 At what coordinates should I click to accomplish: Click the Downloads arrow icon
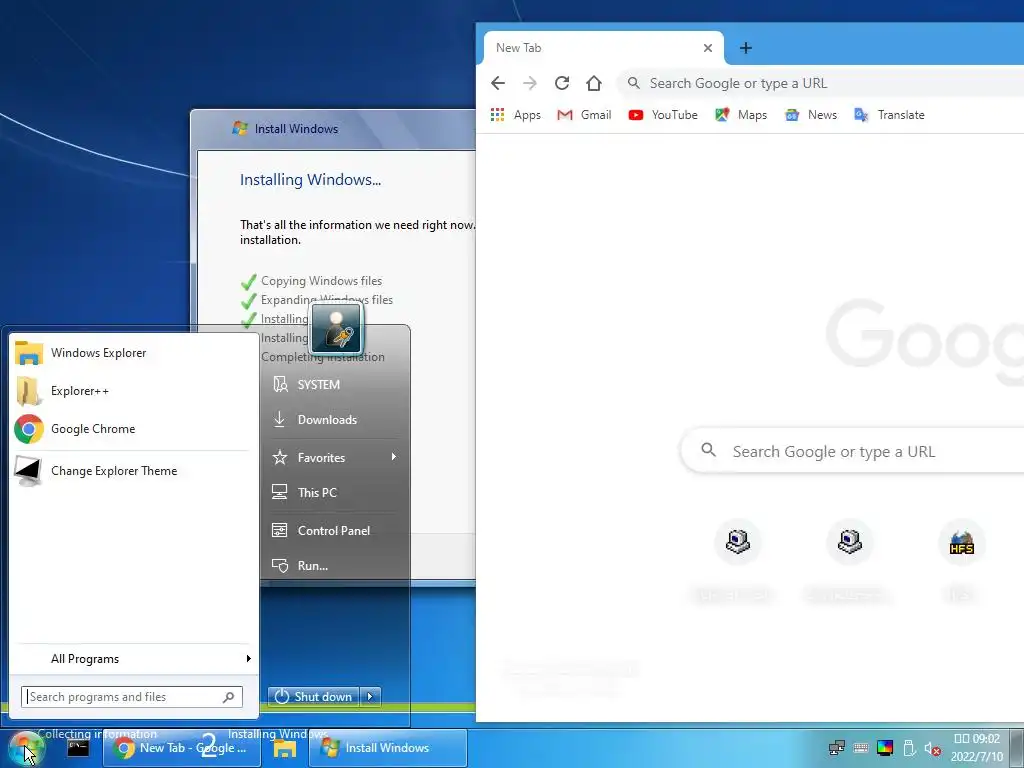coord(280,419)
